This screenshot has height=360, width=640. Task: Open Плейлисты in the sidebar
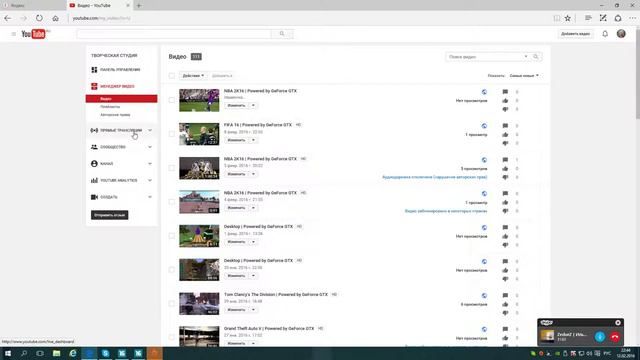point(110,107)
